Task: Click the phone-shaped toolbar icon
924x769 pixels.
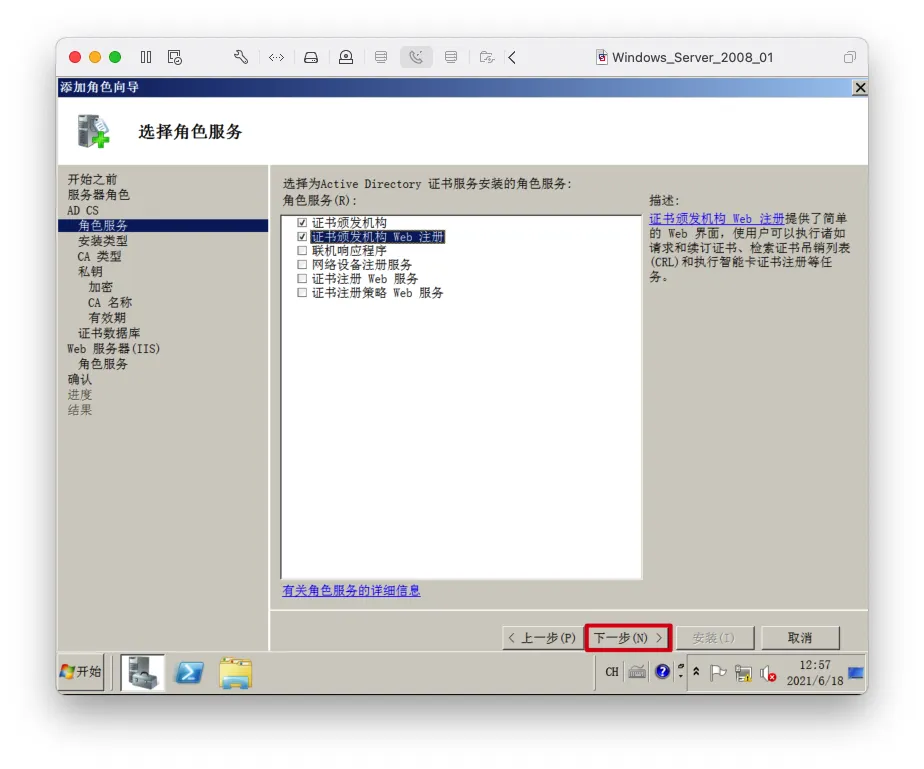Action: click(416, 57)
